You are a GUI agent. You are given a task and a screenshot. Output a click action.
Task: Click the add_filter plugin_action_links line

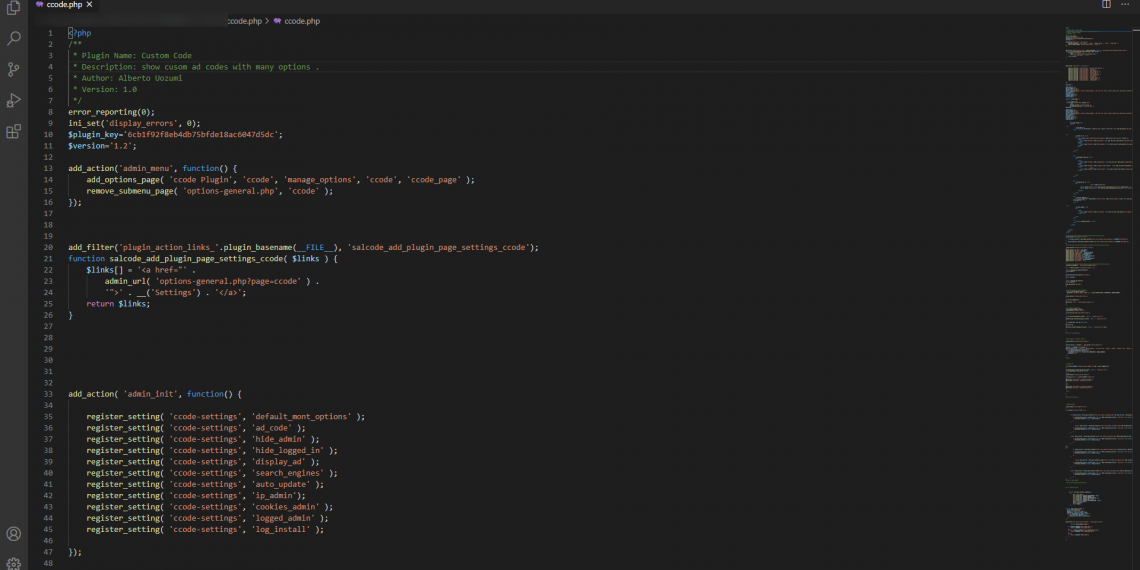click(x=303, y=247)
